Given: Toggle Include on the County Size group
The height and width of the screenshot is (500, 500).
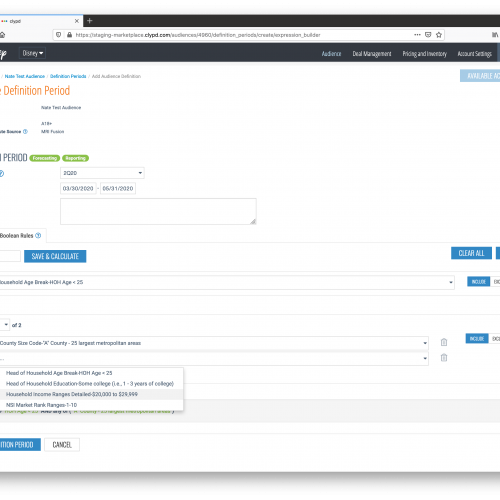Looking at the screenshot, I should 477,339.
